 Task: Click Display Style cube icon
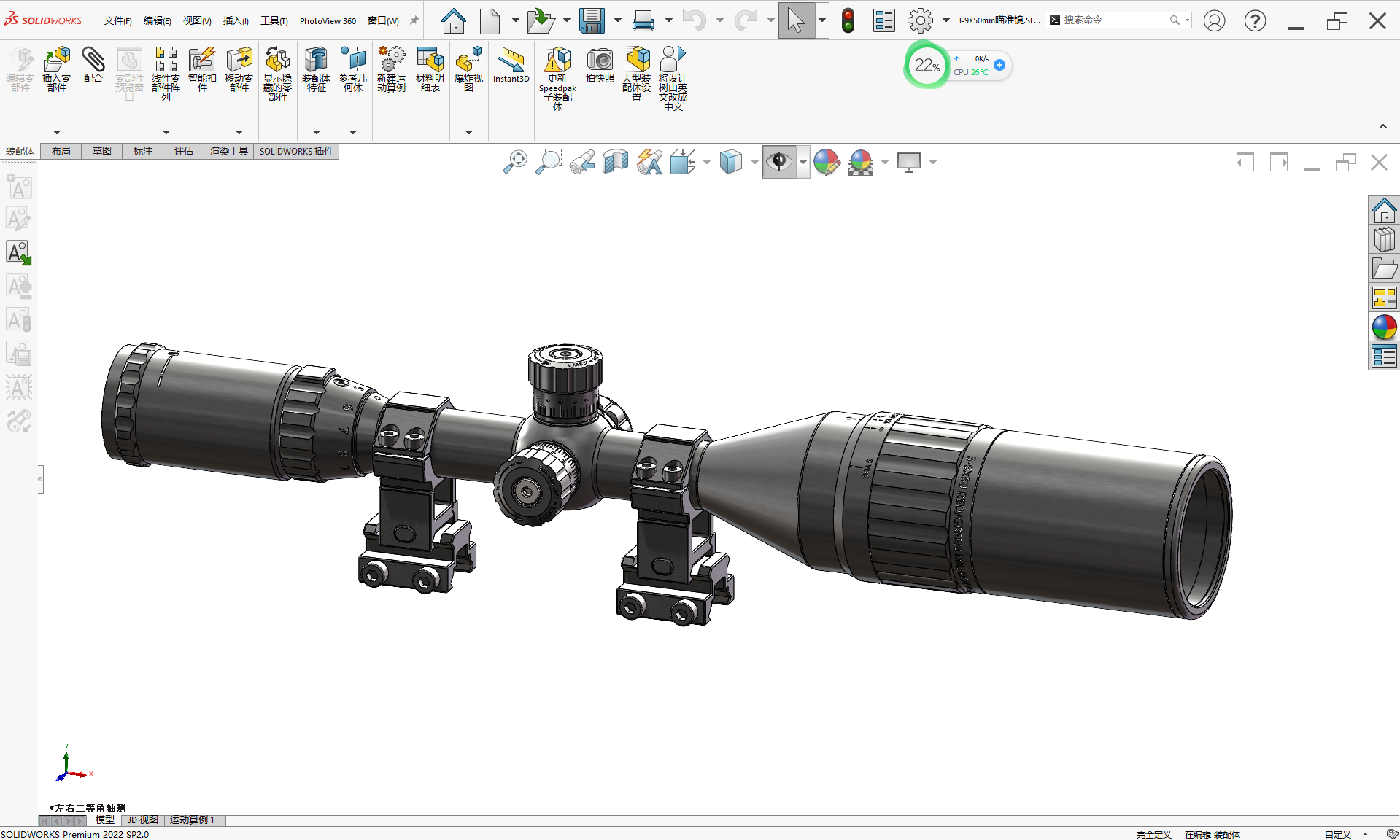(x=731, y=162)
